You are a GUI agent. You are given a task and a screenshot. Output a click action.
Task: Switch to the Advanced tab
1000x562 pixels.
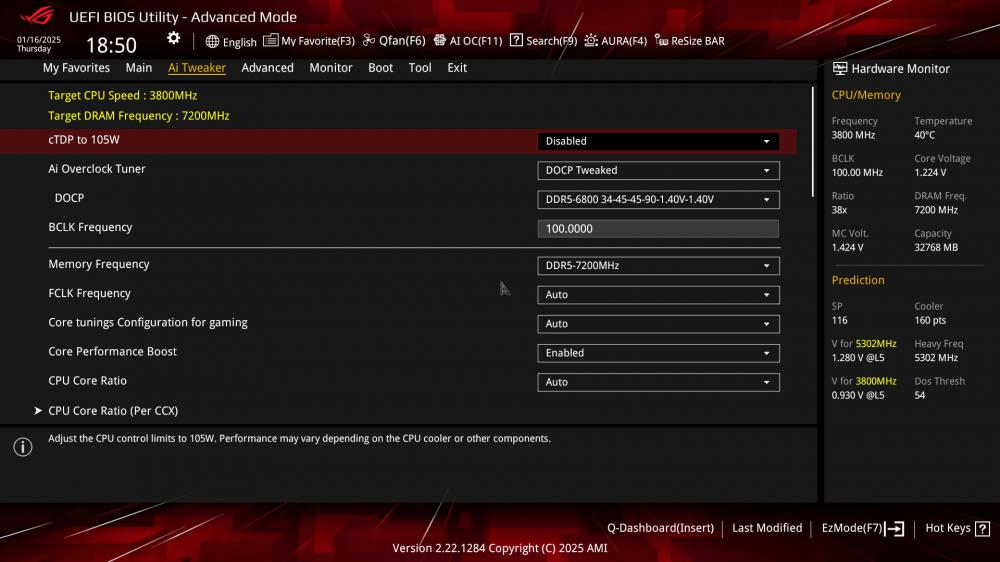point(267,68)
